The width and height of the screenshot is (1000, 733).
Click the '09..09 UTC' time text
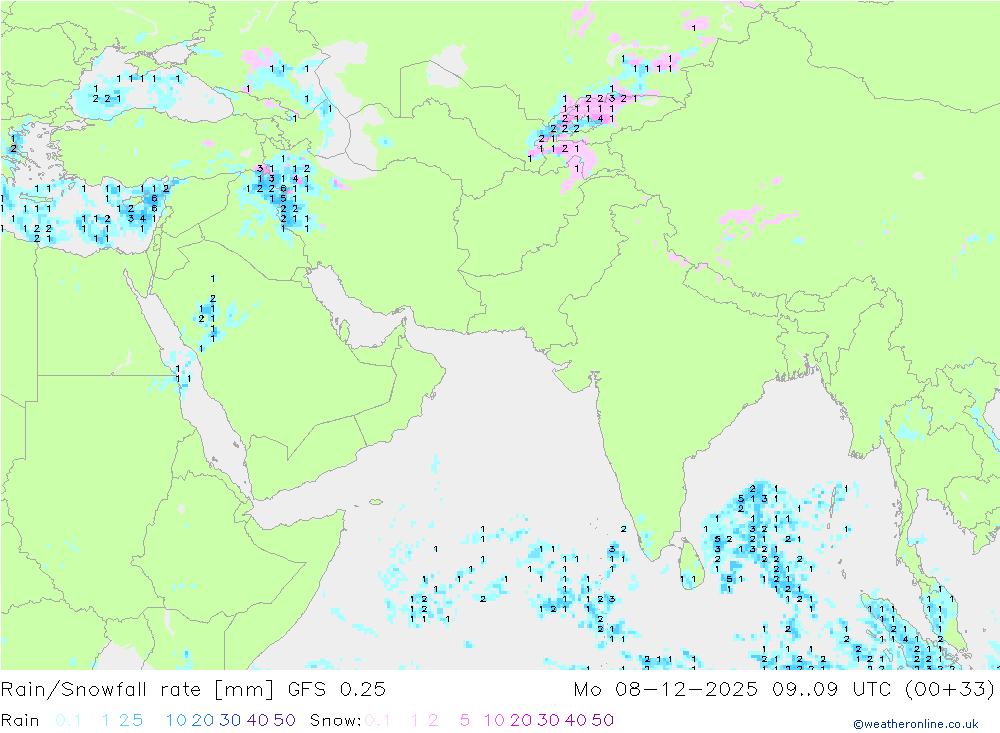tap(832, 690)
